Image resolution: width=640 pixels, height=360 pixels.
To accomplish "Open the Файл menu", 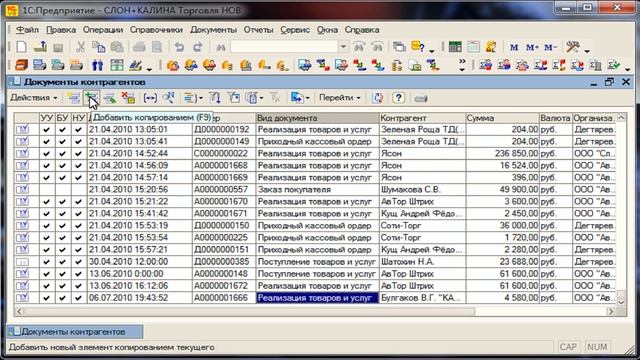I will point(27,30).
